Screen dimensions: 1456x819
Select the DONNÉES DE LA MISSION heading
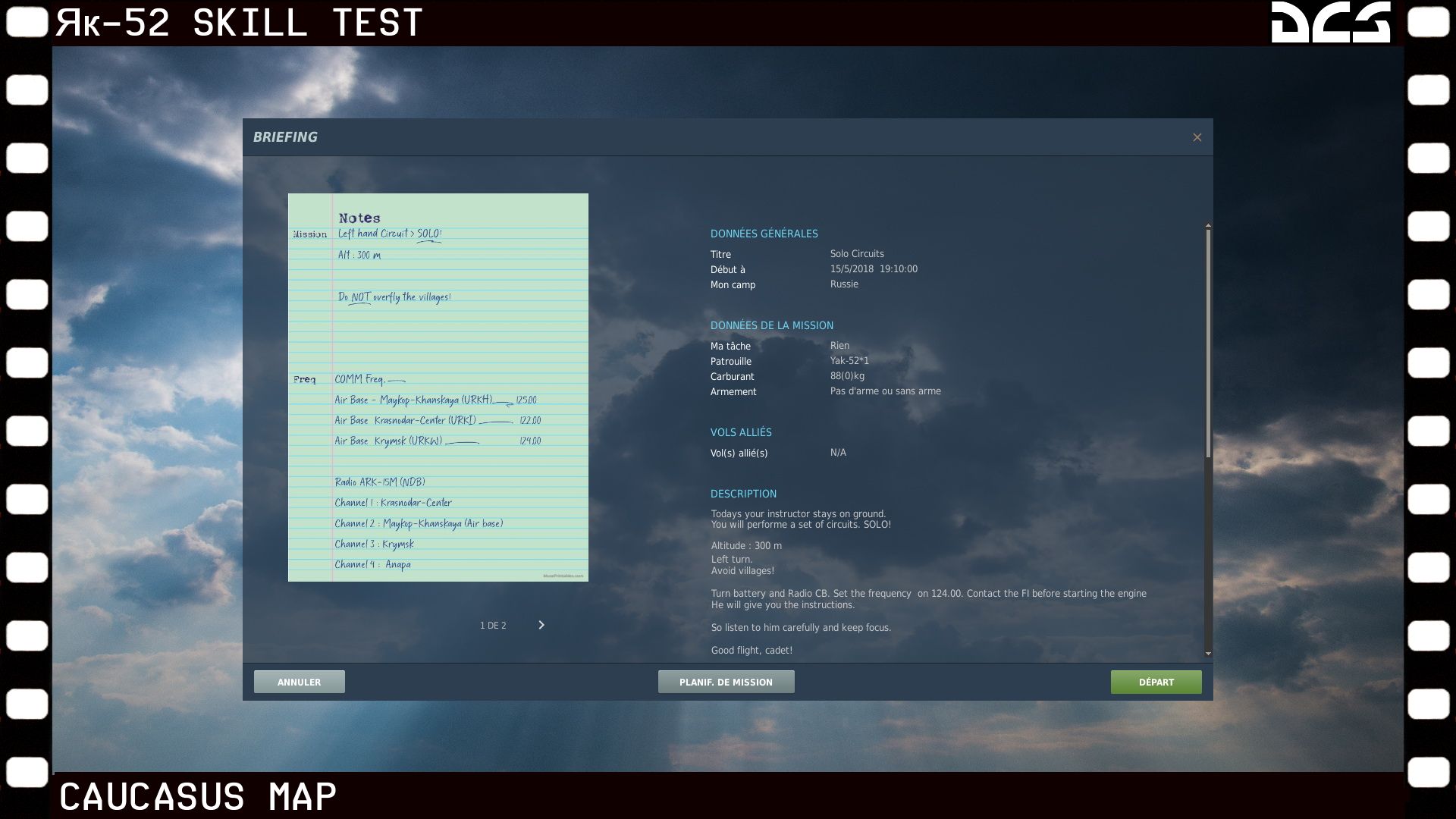coord(771,325)
